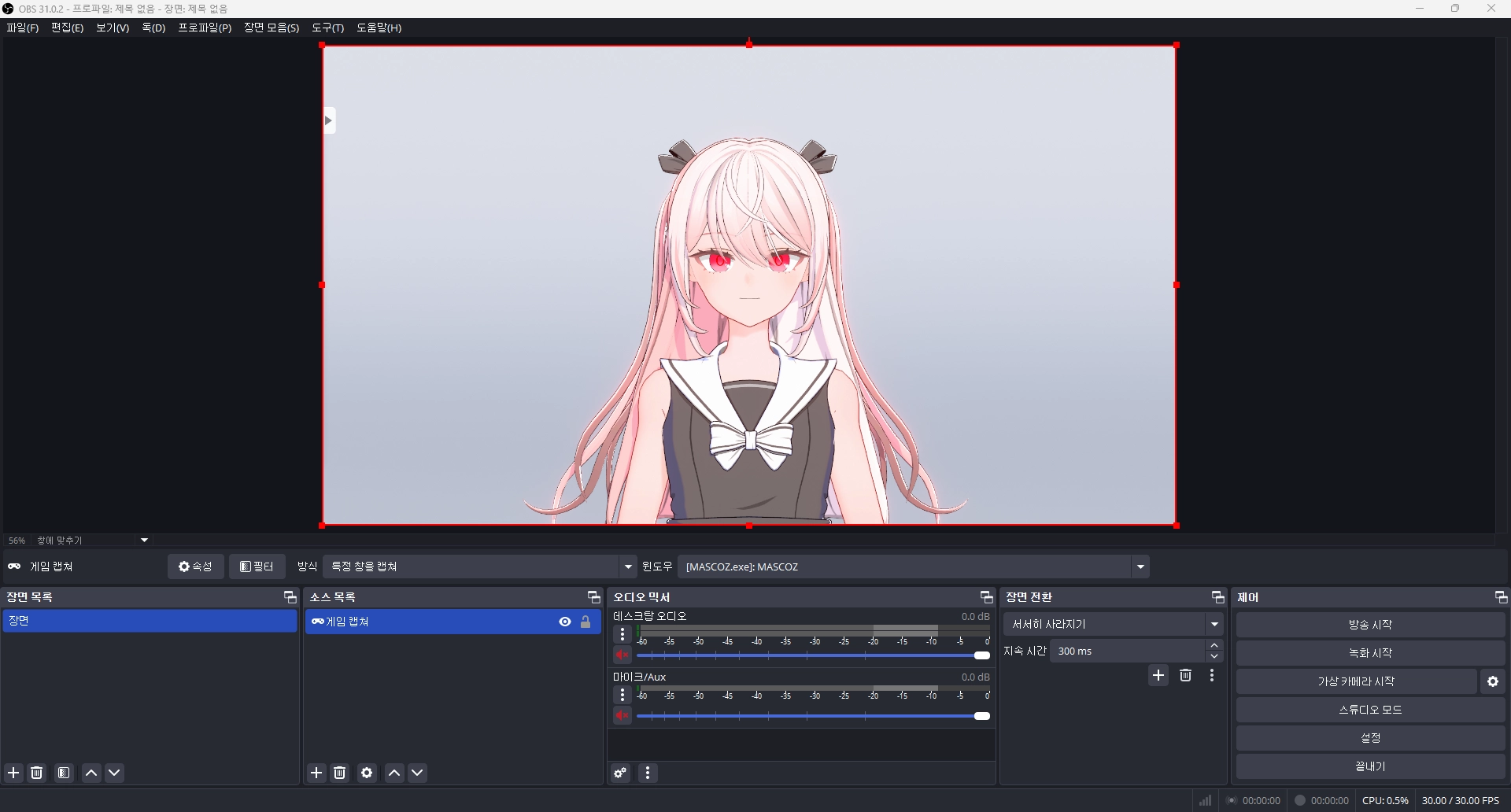This screenshot has height=812, width=1511.
Task: Move scene down with the down arrow
Action: (115, 773)
